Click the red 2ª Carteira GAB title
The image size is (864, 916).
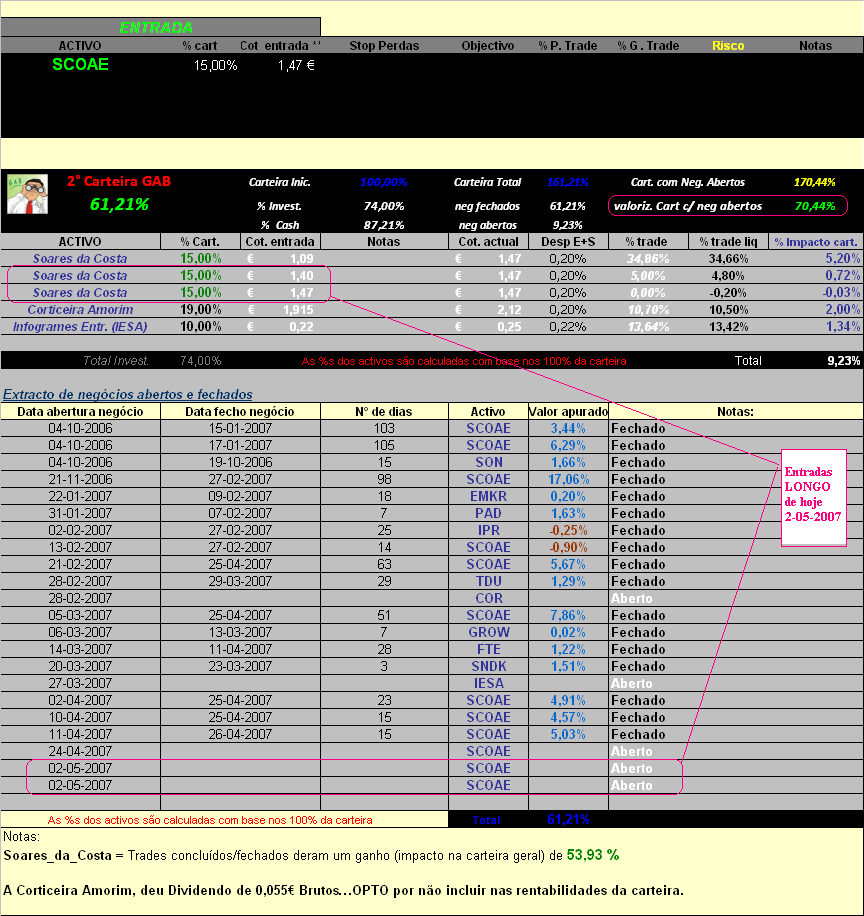pyautogui.click(x=119, y=182)
